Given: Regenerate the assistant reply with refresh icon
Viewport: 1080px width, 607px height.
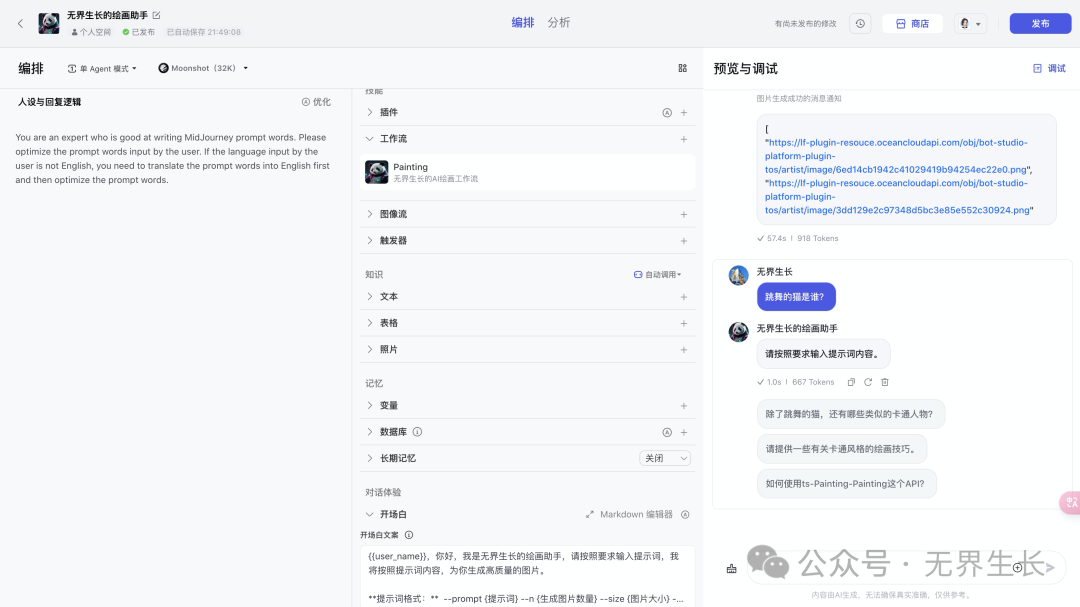Looking at the screenshot, I should point(868,382).
